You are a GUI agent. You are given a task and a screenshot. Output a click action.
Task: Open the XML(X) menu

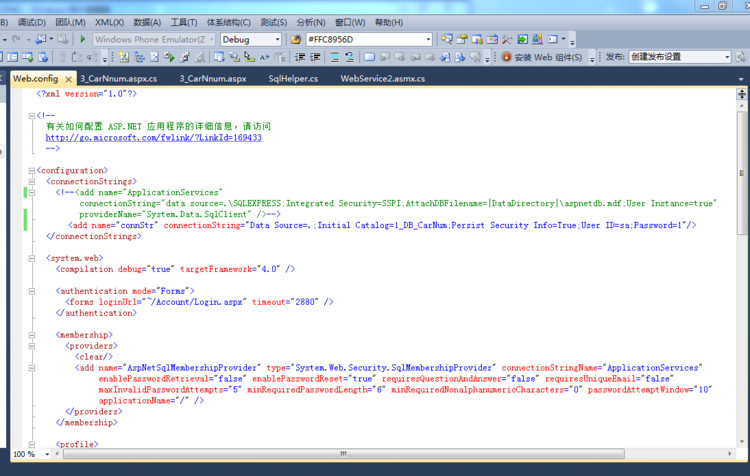click(x=110, y=22)
